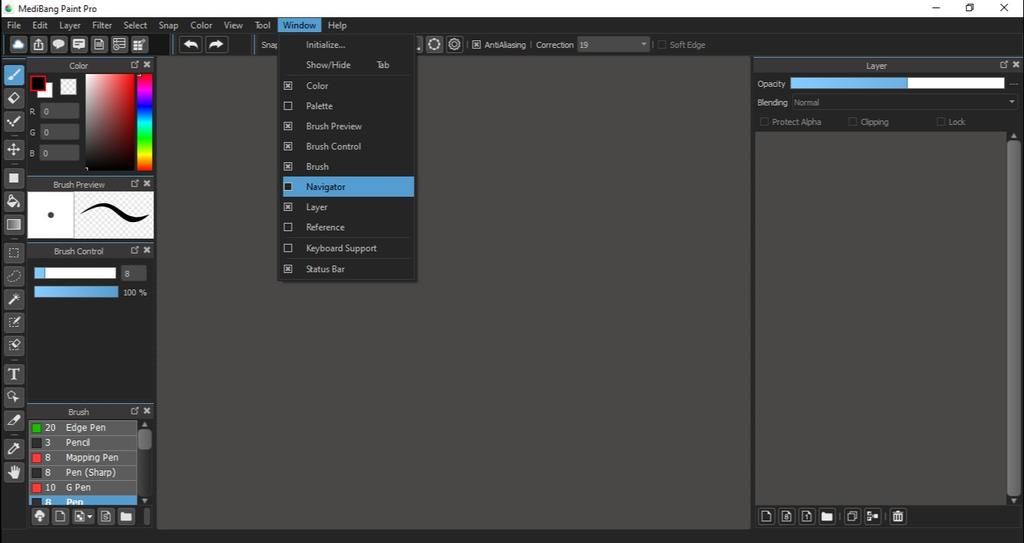The image size is (1024, 543).
Task: Click the Undo arrow button
Action: pyautogui.click(x=191, y=44)
